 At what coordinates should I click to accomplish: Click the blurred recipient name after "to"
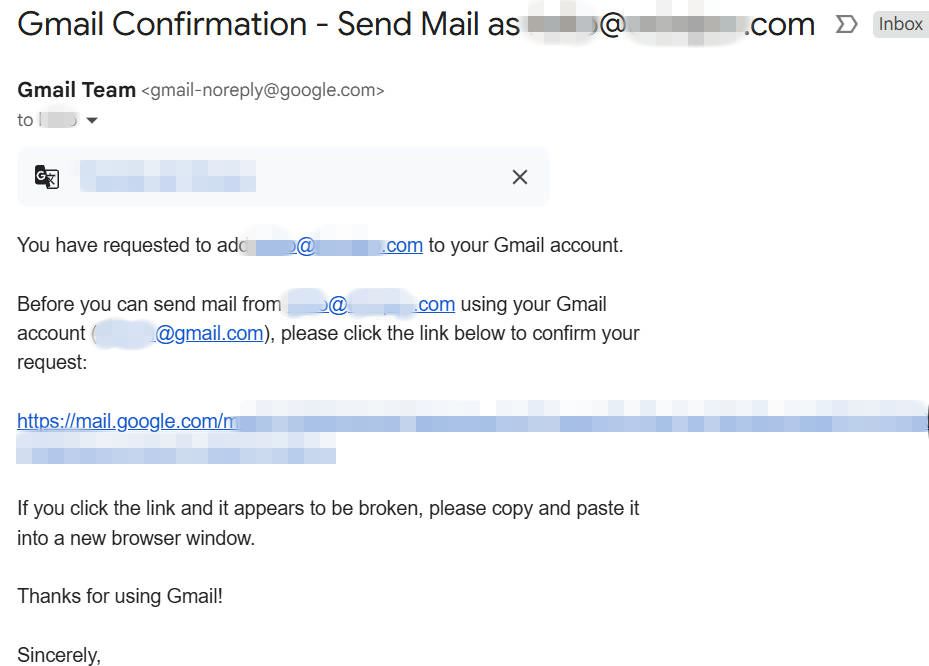click(58, 121)
